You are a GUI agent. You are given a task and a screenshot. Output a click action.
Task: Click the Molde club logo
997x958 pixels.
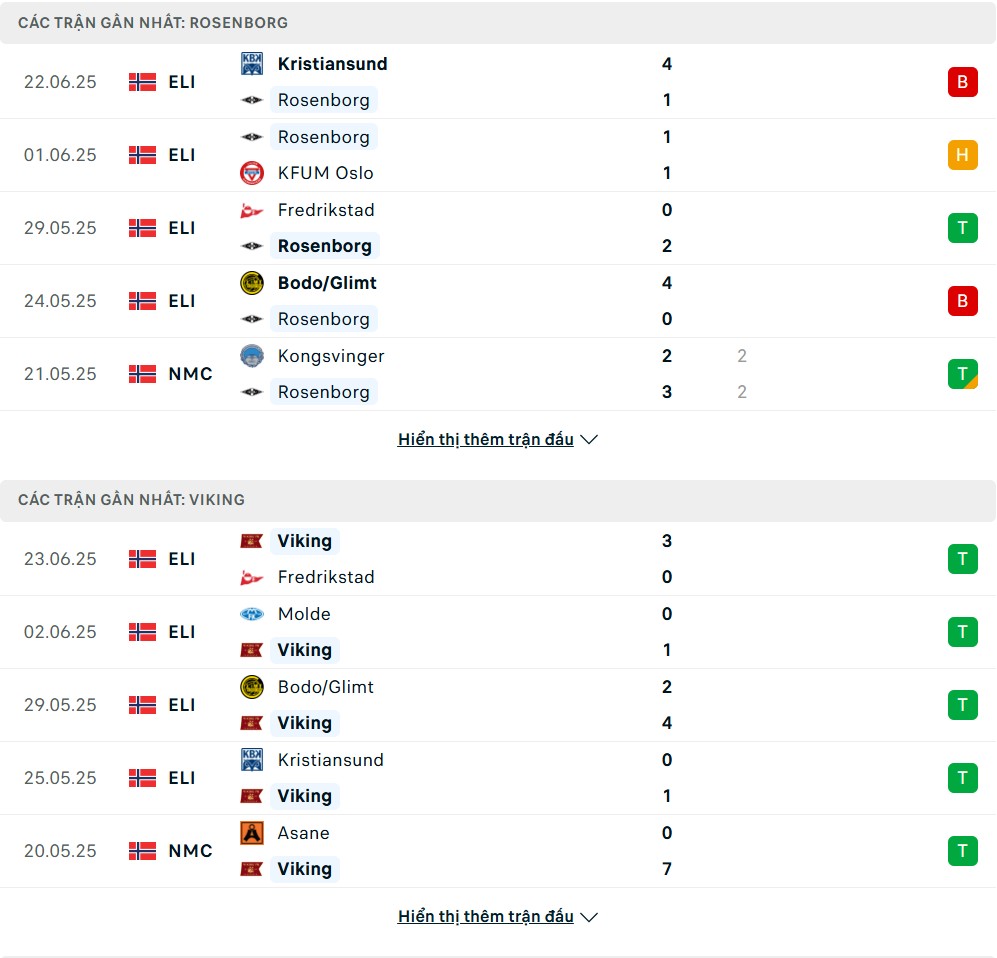pos(252,614)
